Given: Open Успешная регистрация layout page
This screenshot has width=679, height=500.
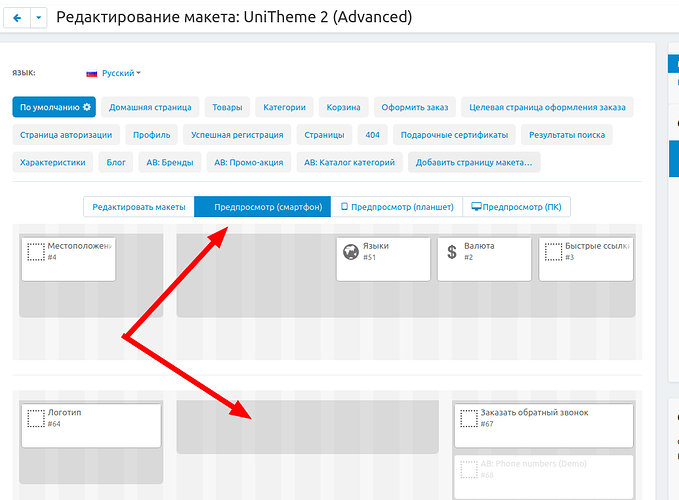Looking at the screenshot, I should (237, 135).
